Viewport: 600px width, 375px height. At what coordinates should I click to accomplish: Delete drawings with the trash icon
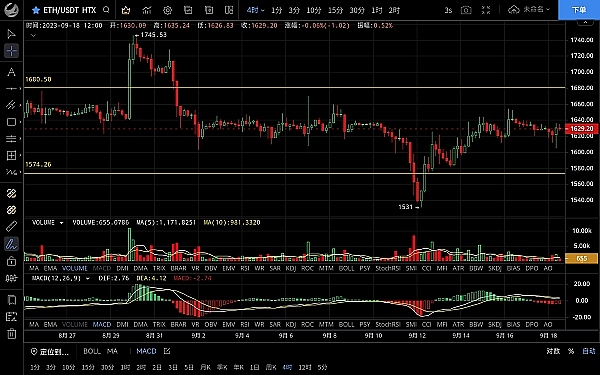(11, 333)
